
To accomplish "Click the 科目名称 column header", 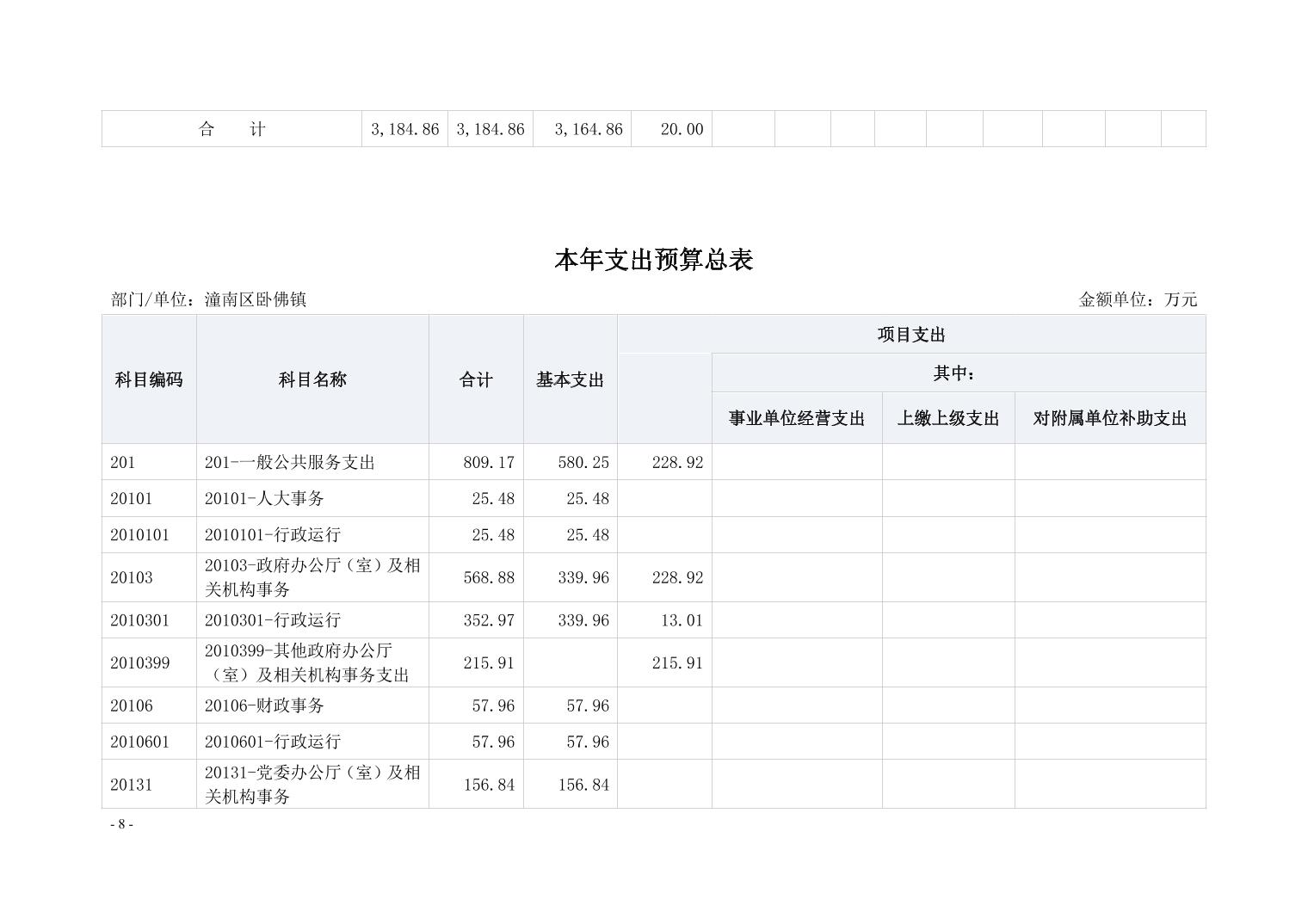I will [312, 379].
